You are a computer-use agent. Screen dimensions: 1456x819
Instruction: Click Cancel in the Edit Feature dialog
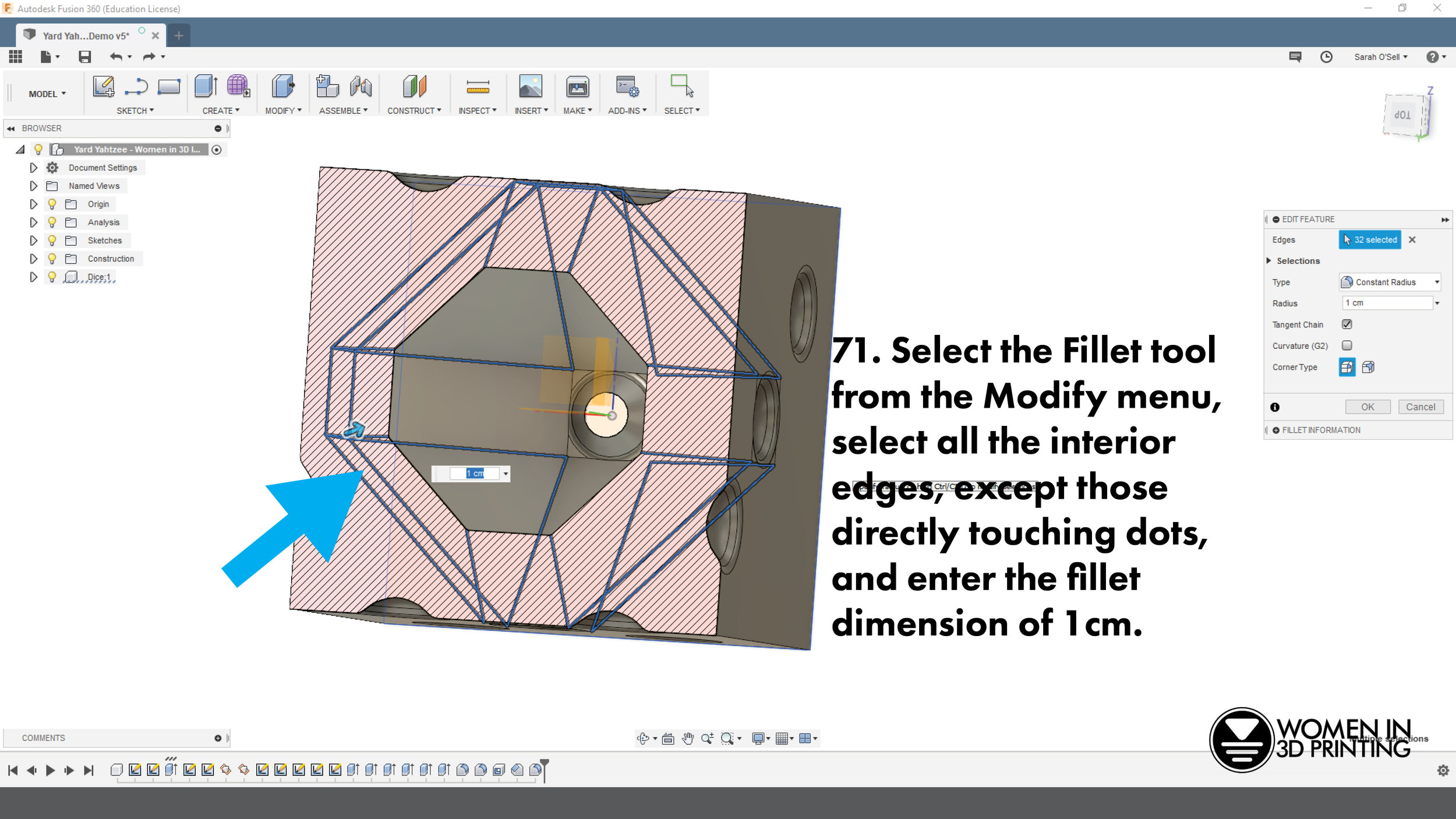[1420, 407]
